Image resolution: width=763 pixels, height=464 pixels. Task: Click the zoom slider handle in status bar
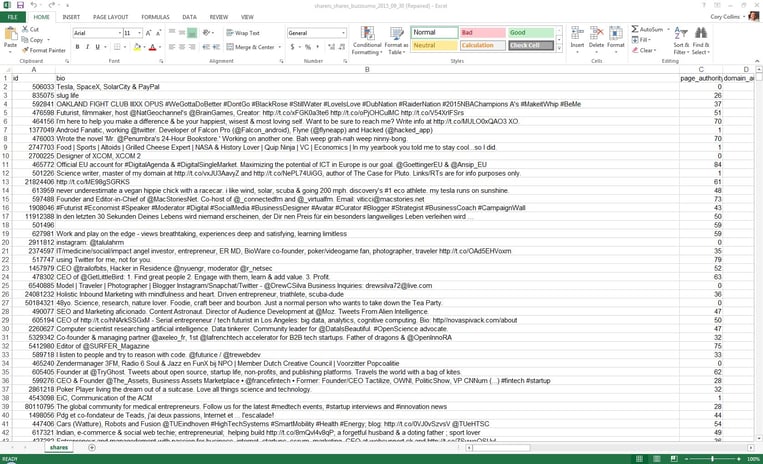tap(712, 459)
